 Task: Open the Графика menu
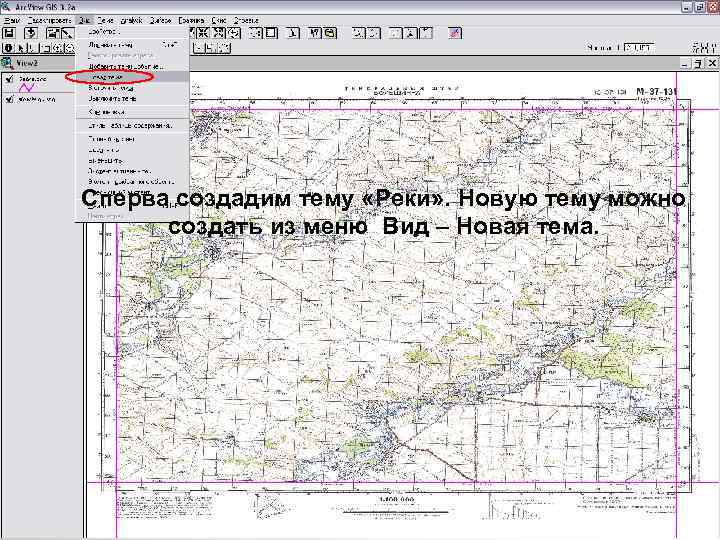tap(191, 20)
